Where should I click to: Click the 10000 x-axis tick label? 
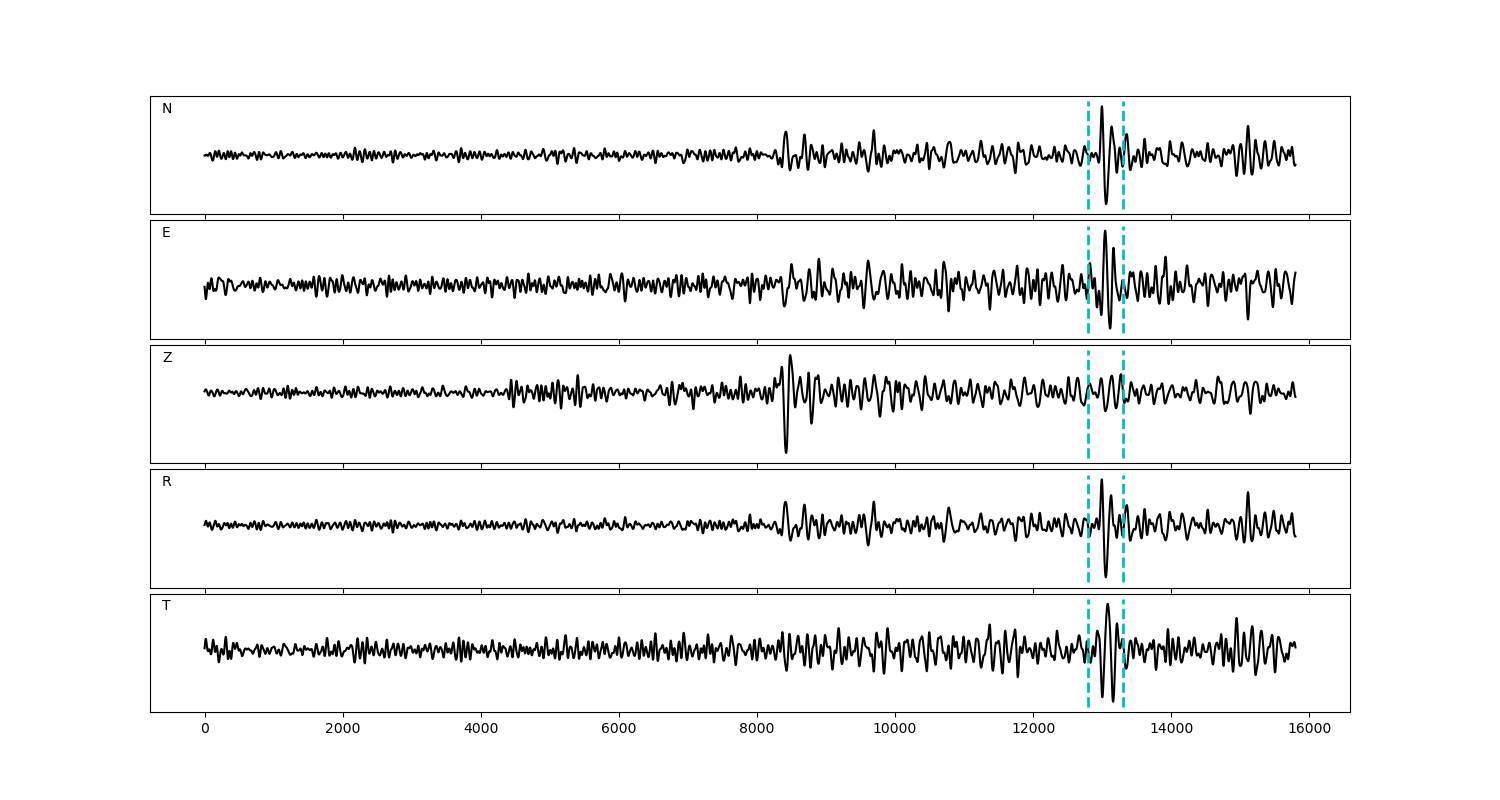(x=895, y=730)
